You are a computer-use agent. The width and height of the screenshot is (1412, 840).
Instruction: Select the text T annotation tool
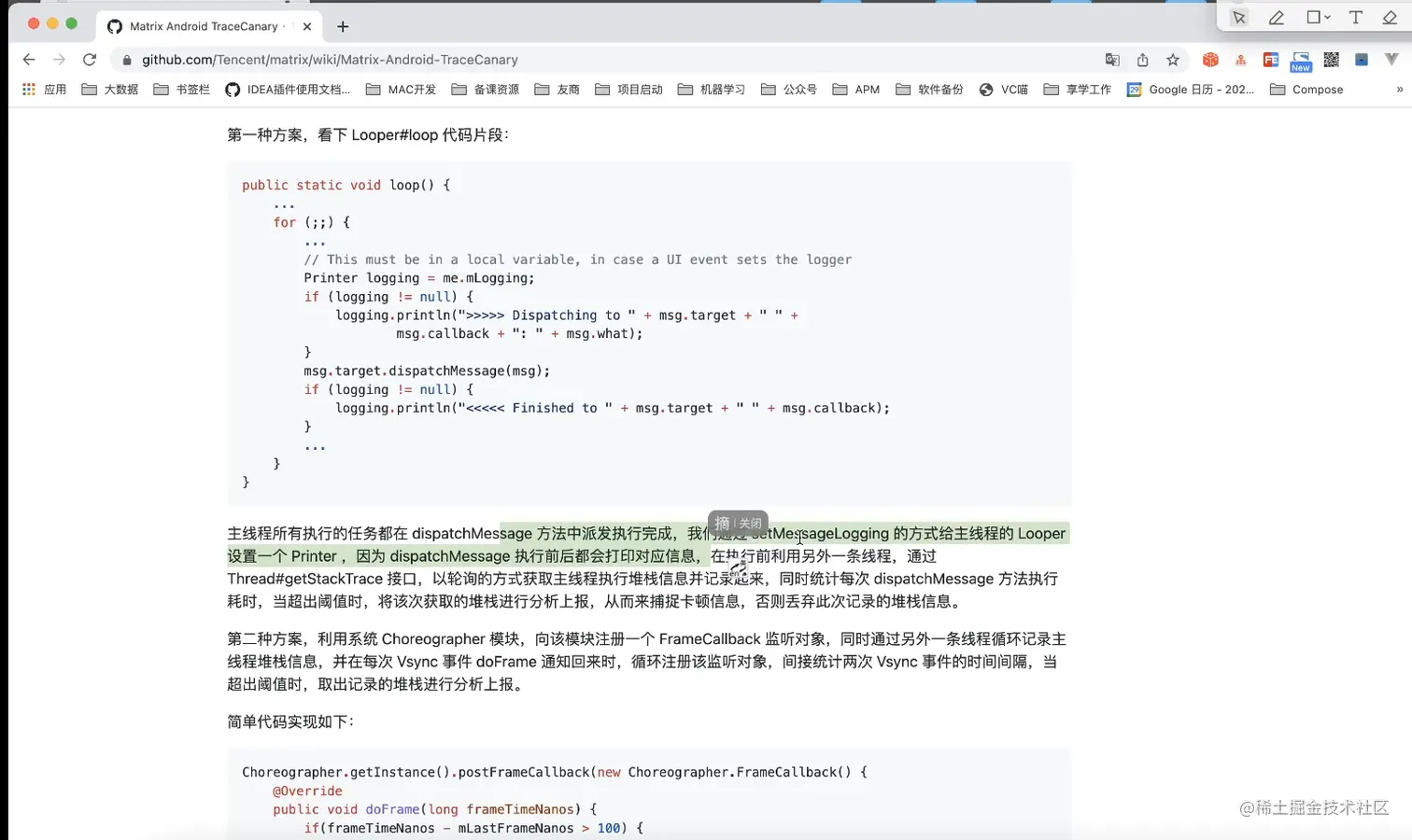pyautogui.click(x=1355, y=18)
